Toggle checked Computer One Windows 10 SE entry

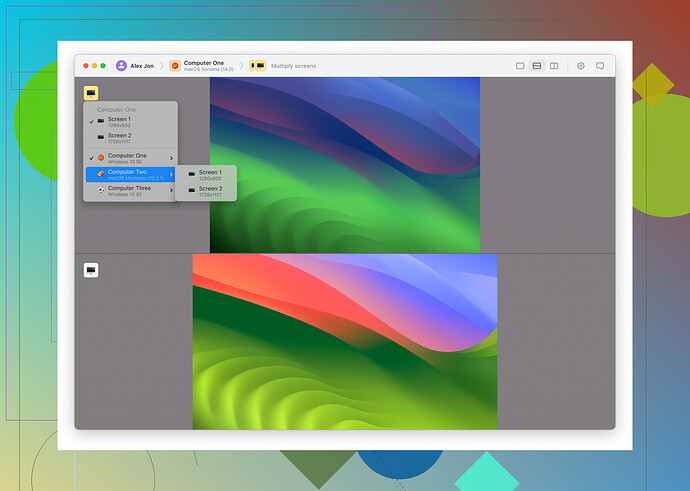(x=126, y=158)
